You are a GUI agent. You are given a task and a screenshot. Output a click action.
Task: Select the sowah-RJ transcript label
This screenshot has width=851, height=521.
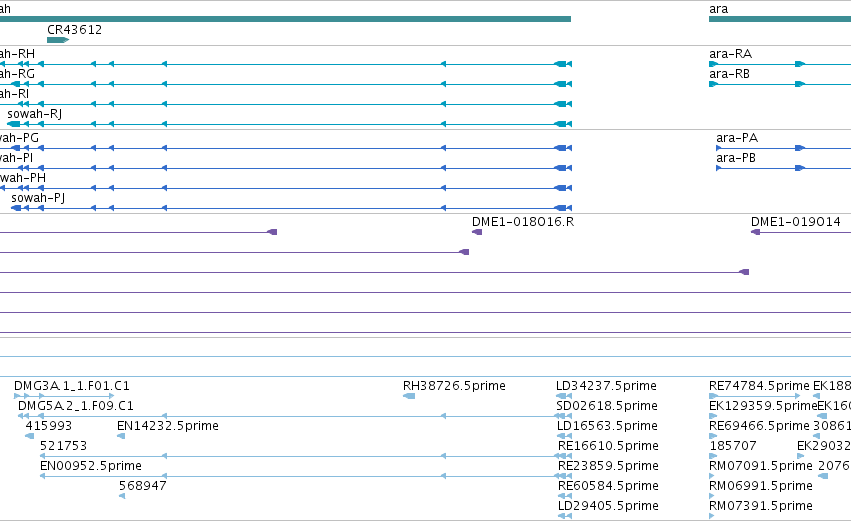coord(35,114)
